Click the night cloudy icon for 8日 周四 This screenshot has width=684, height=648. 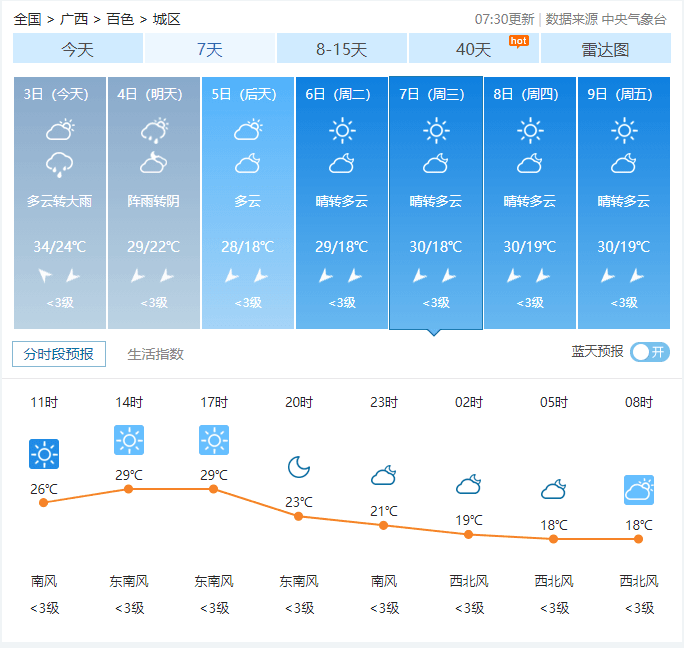[x=530, y=163]
